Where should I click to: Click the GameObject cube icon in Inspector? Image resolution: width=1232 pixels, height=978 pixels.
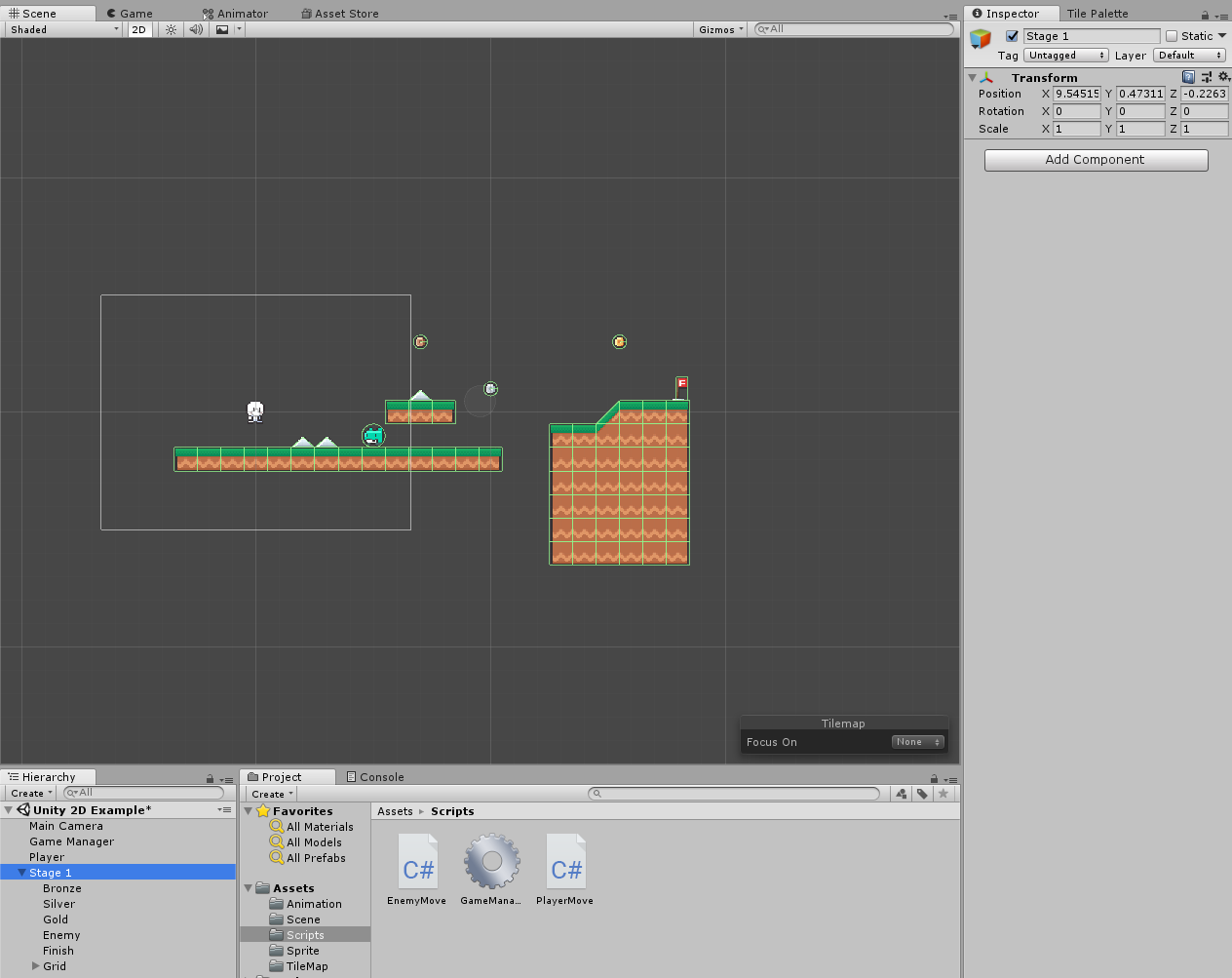[981, 39]
